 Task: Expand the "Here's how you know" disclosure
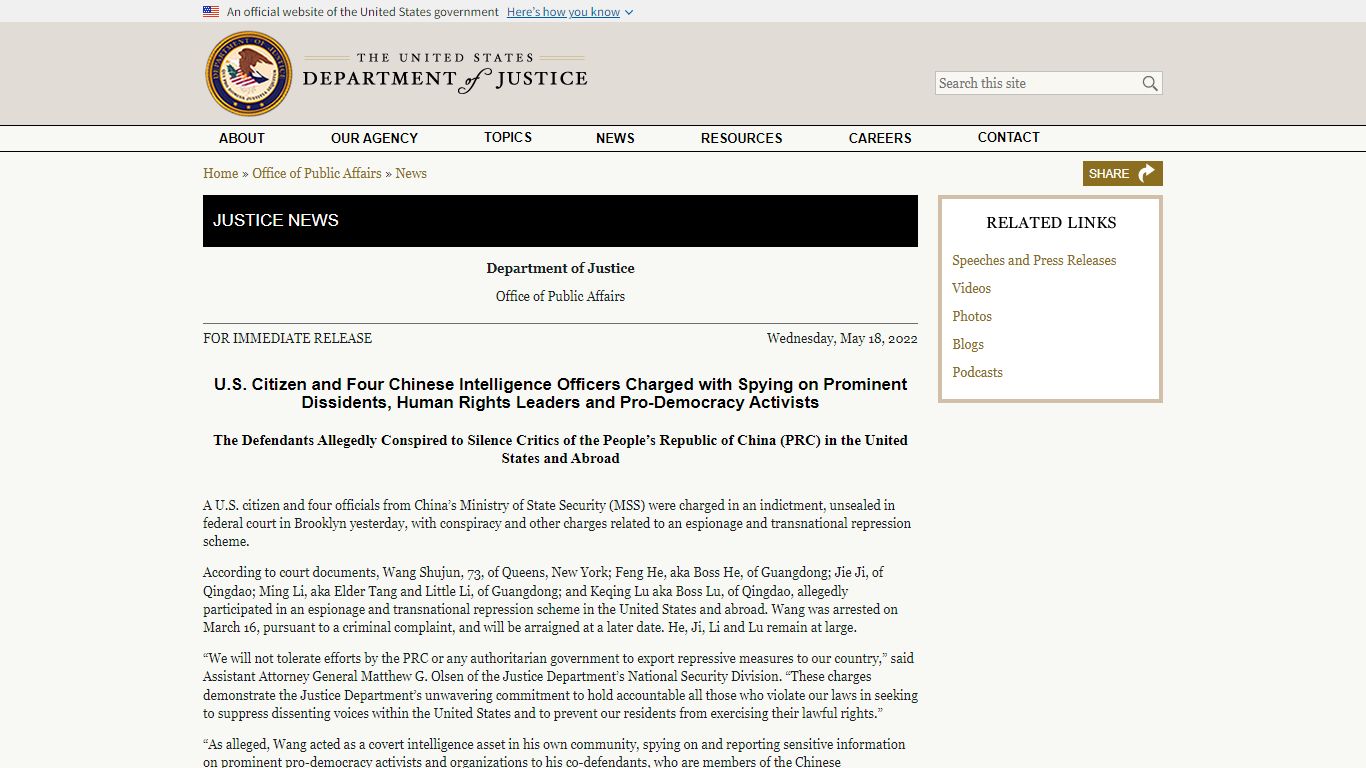570,12
